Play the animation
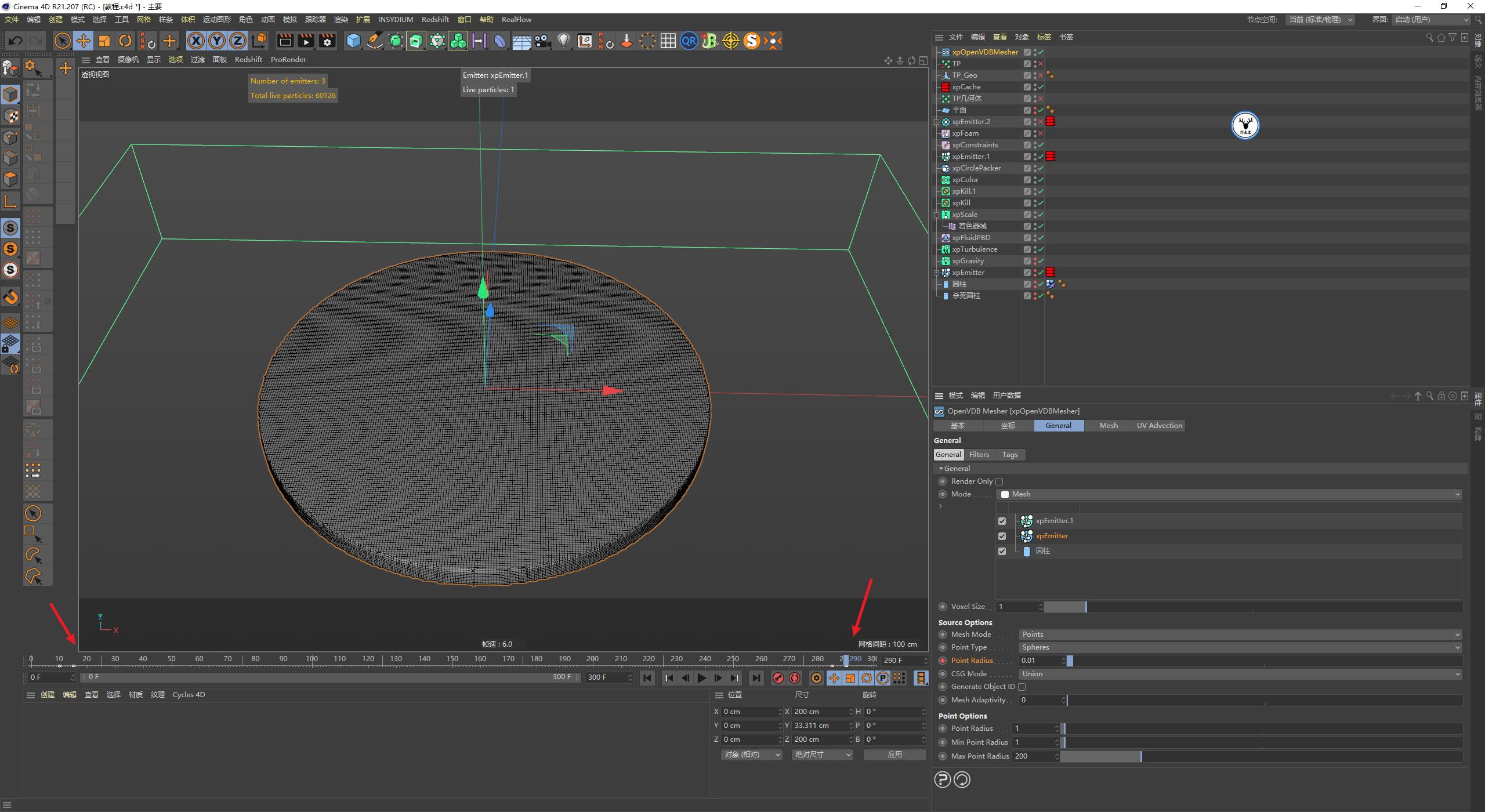 tap(702, 677)
